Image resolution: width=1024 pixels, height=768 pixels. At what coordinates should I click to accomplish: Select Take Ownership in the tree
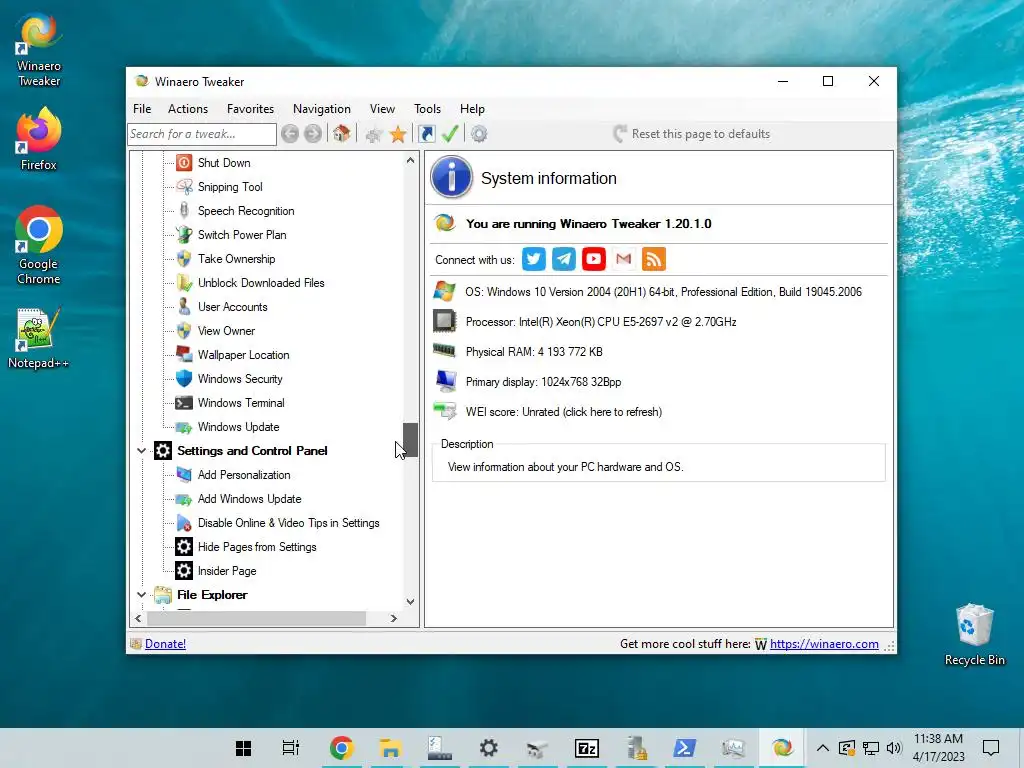pos(236,259)
